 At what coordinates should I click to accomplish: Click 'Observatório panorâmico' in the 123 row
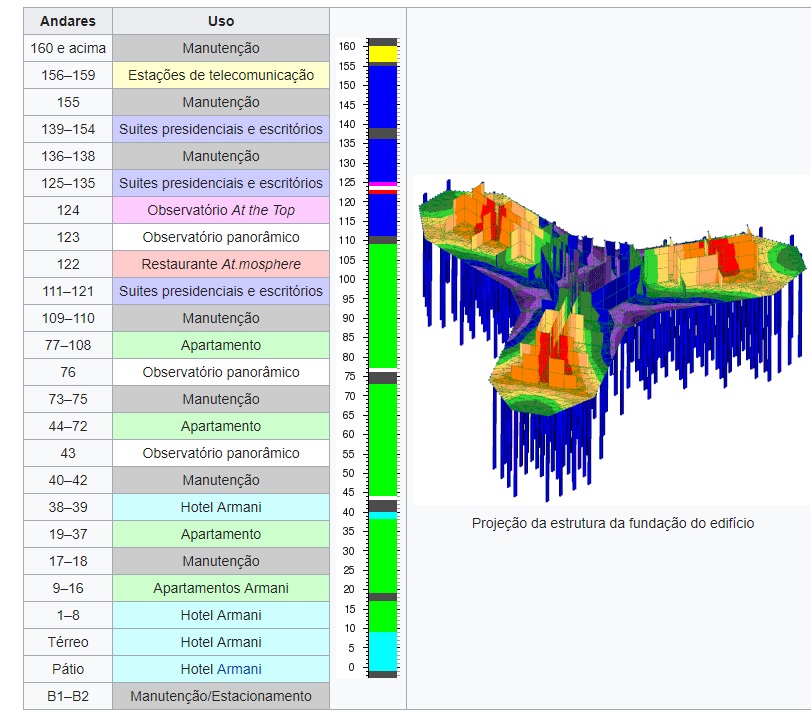point(221,237)
